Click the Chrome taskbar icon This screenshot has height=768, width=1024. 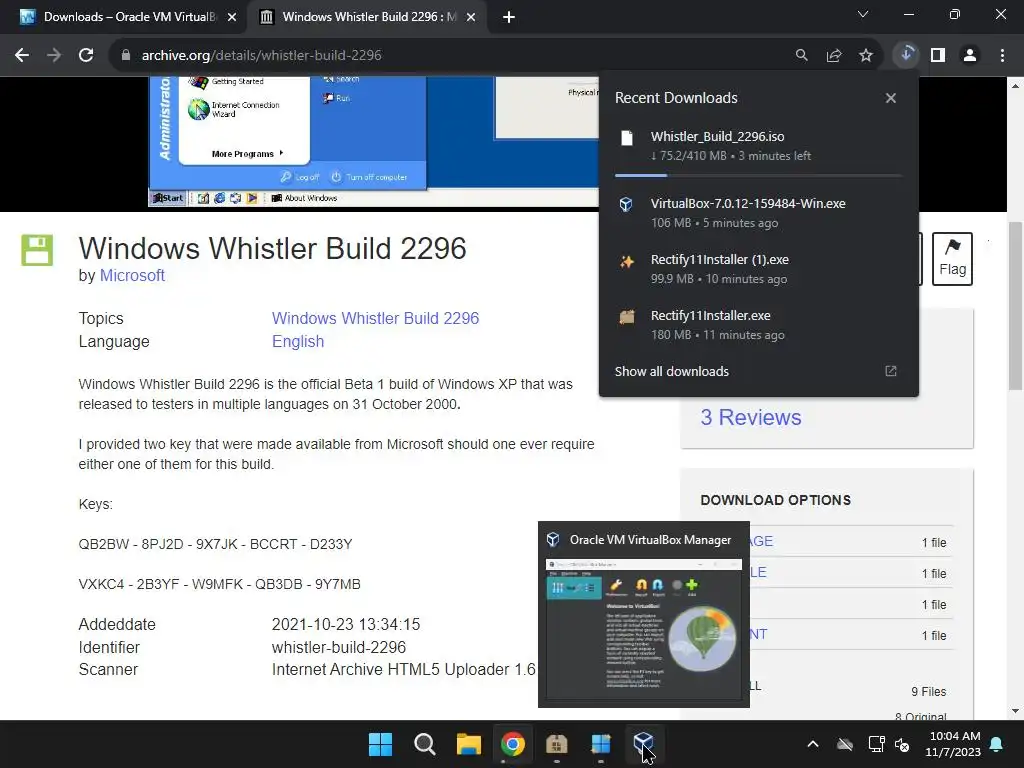[513, 744]
